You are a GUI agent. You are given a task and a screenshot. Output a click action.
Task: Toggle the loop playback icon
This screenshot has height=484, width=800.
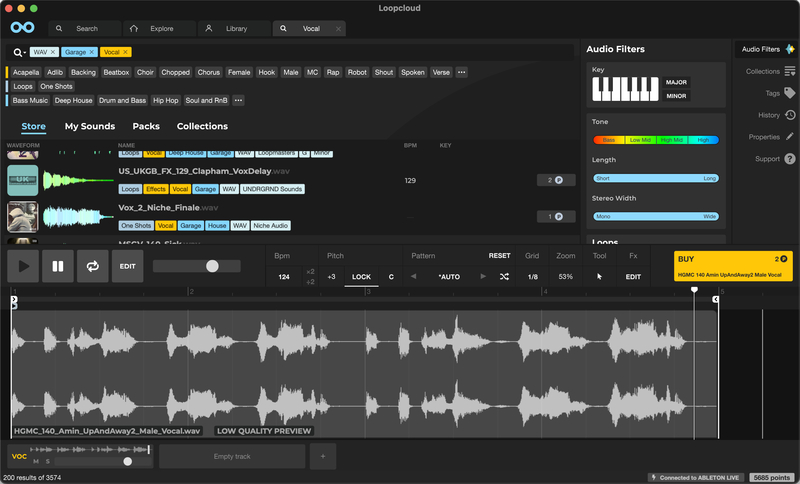click(92, 267)
